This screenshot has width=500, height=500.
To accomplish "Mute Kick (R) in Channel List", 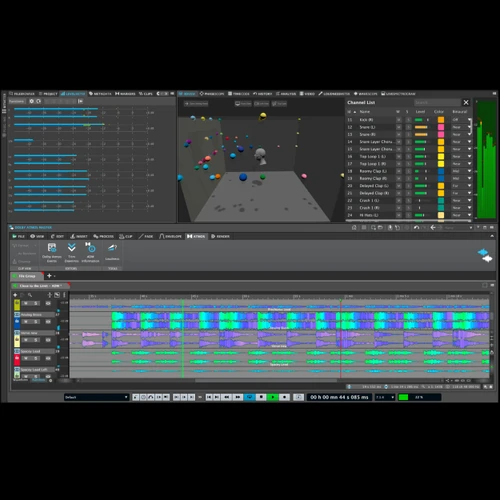I will pos(399,120).
